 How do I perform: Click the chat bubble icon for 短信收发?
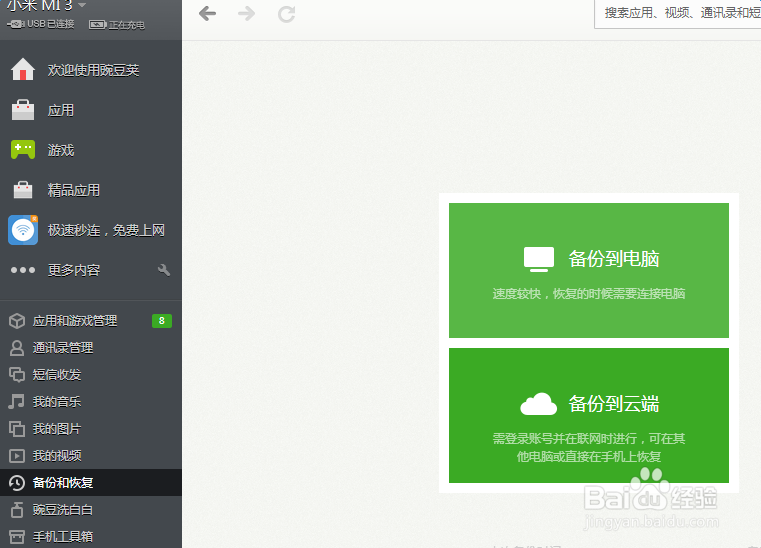(x=17, y=375)
